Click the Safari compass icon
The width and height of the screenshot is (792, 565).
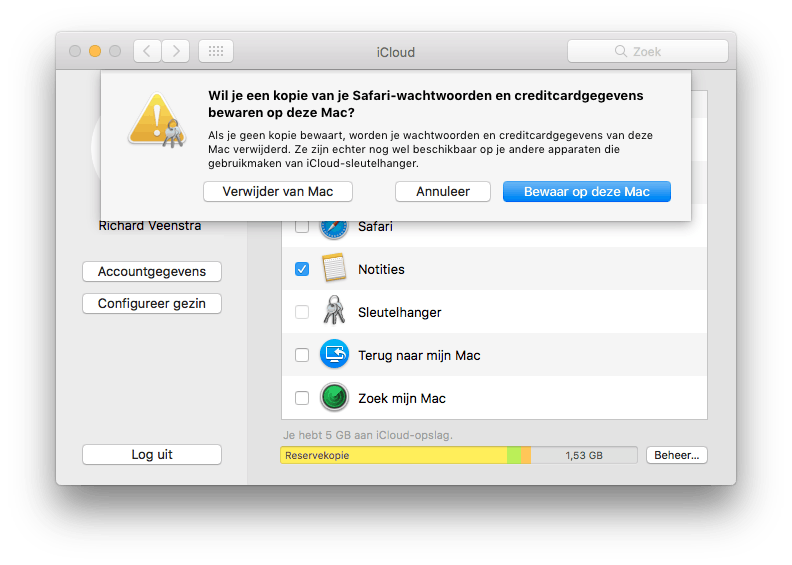pyautogui.click(x=334, y=230)
